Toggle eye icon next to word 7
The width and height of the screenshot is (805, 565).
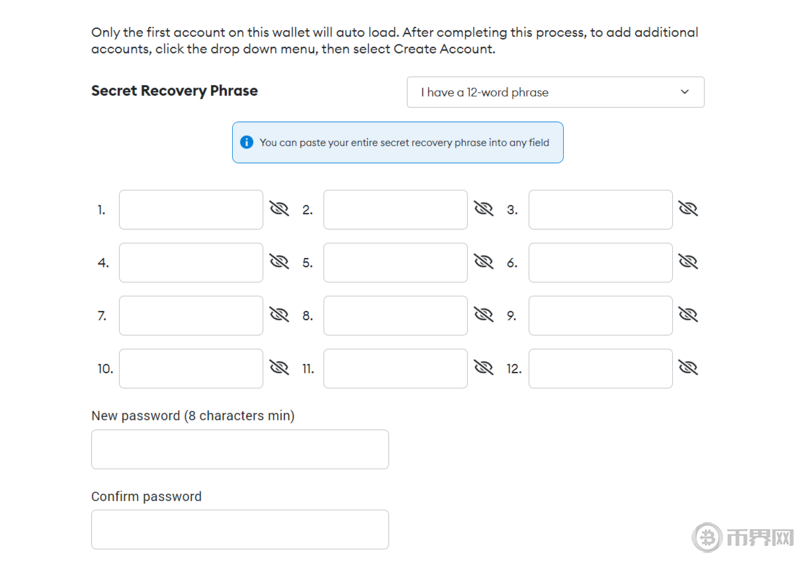pyautogui.click(x=279, y=315)
